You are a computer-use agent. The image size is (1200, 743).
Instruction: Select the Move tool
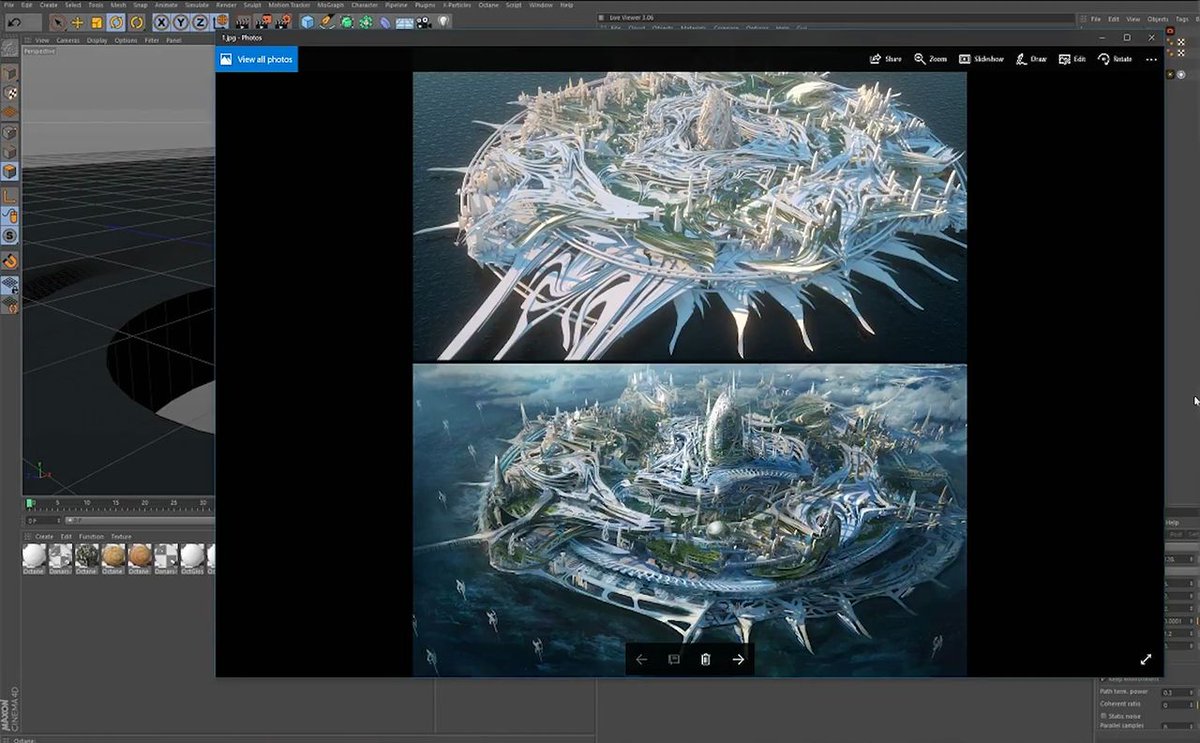click(77, 22)
